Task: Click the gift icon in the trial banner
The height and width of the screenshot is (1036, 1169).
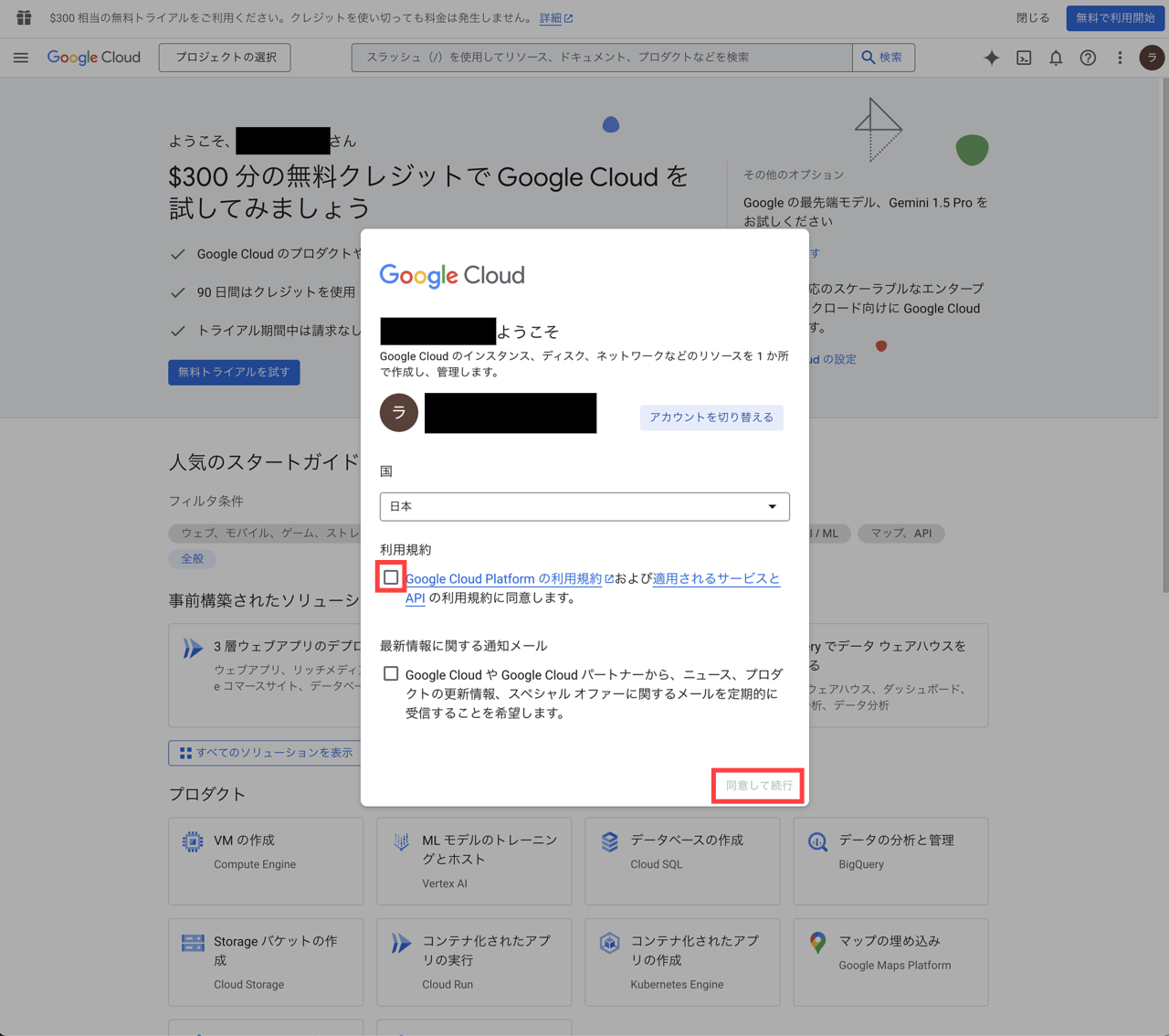Action: [24, 17]
